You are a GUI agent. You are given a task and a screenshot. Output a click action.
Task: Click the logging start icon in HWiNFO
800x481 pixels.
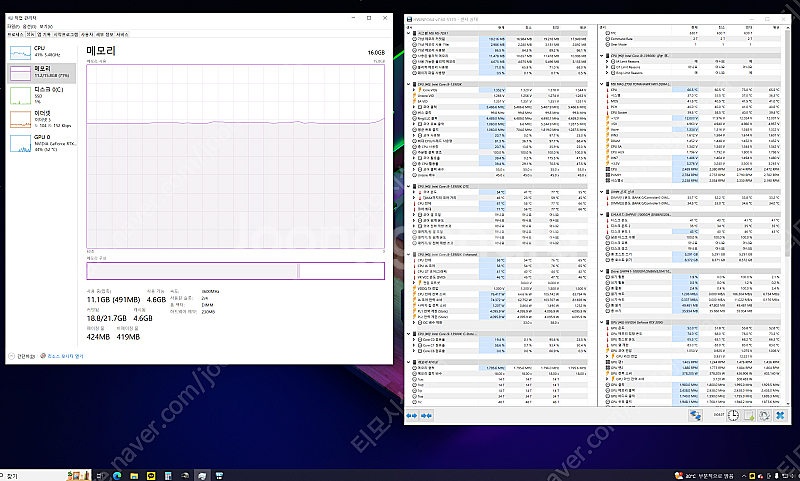(x=748, y=416)
